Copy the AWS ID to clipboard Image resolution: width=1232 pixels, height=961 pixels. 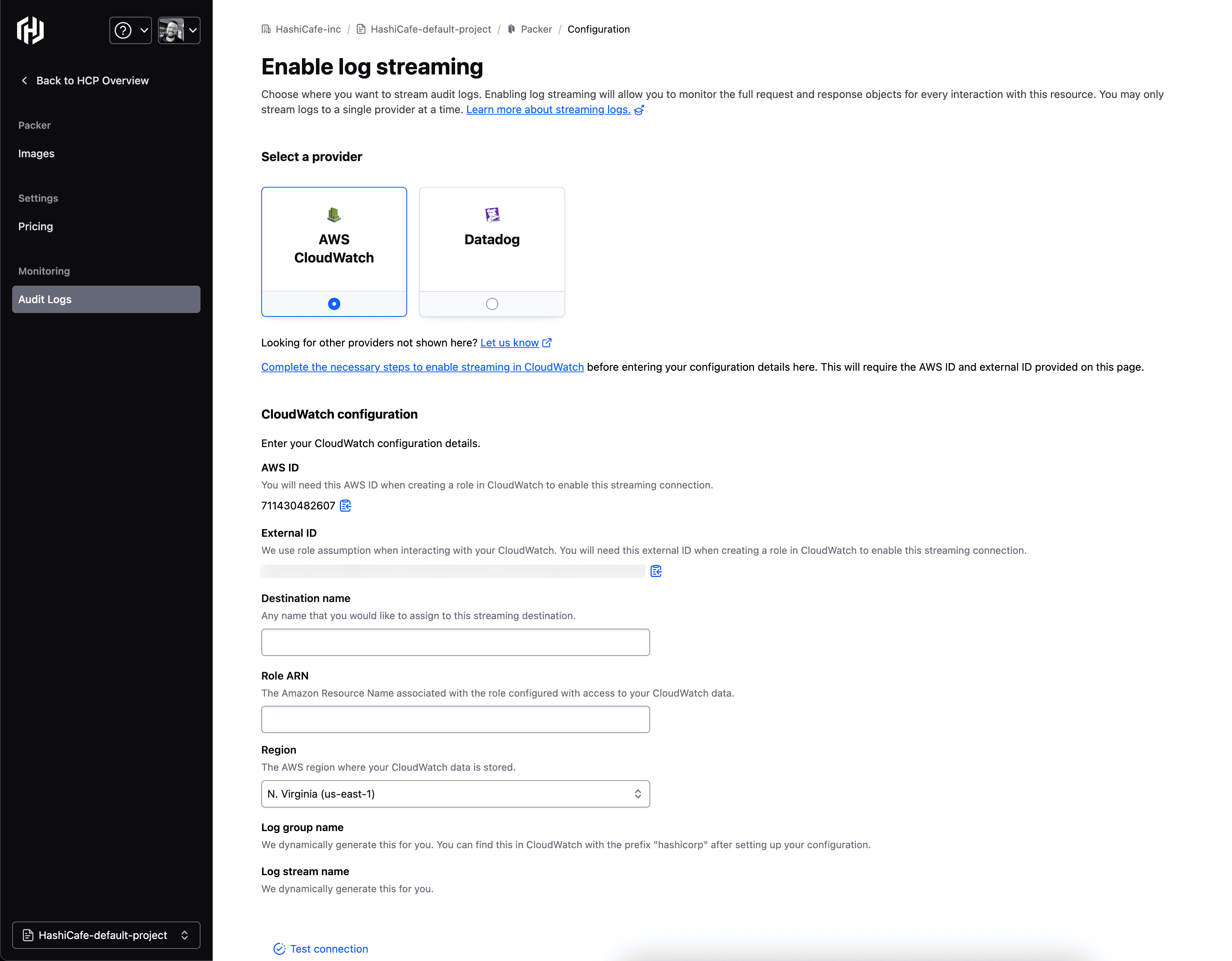click(x=345, y=506)
